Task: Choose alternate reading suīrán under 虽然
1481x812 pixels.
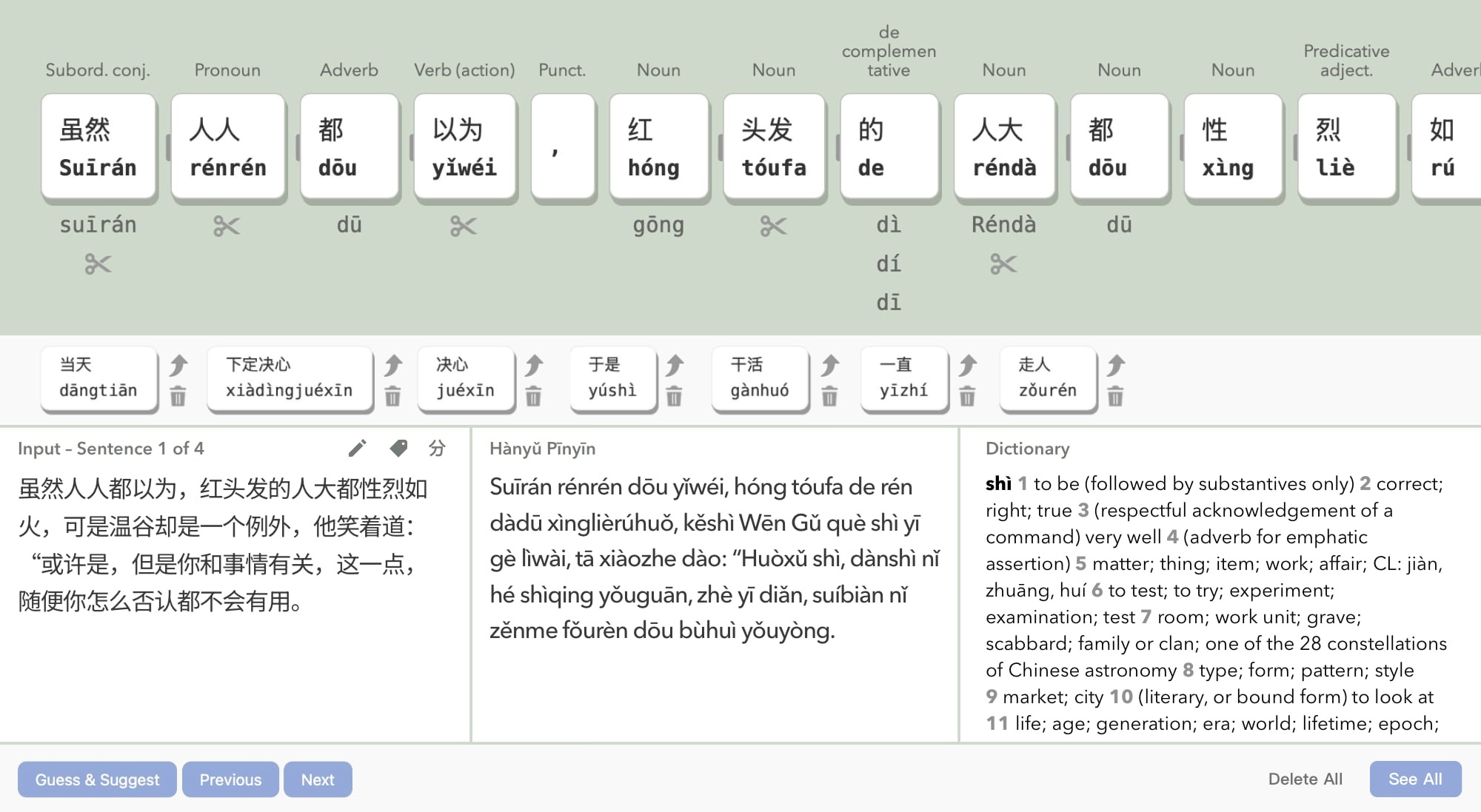Action: click(98, 225)
